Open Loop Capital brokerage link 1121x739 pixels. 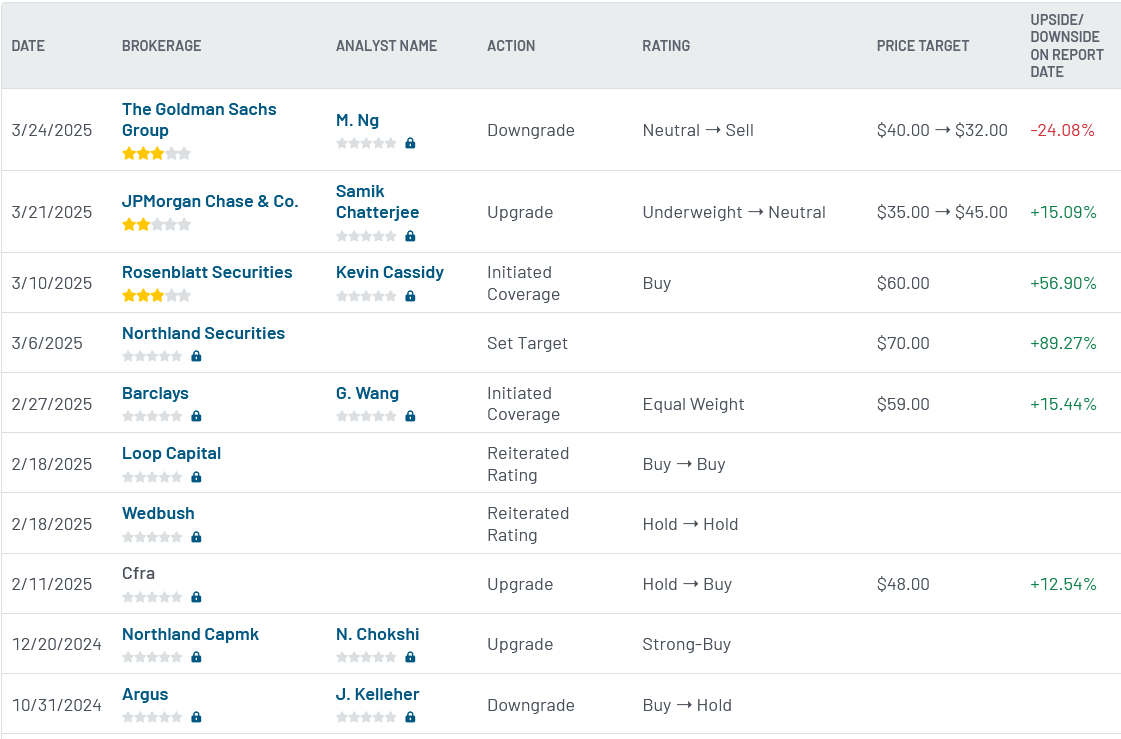[172, 453]
